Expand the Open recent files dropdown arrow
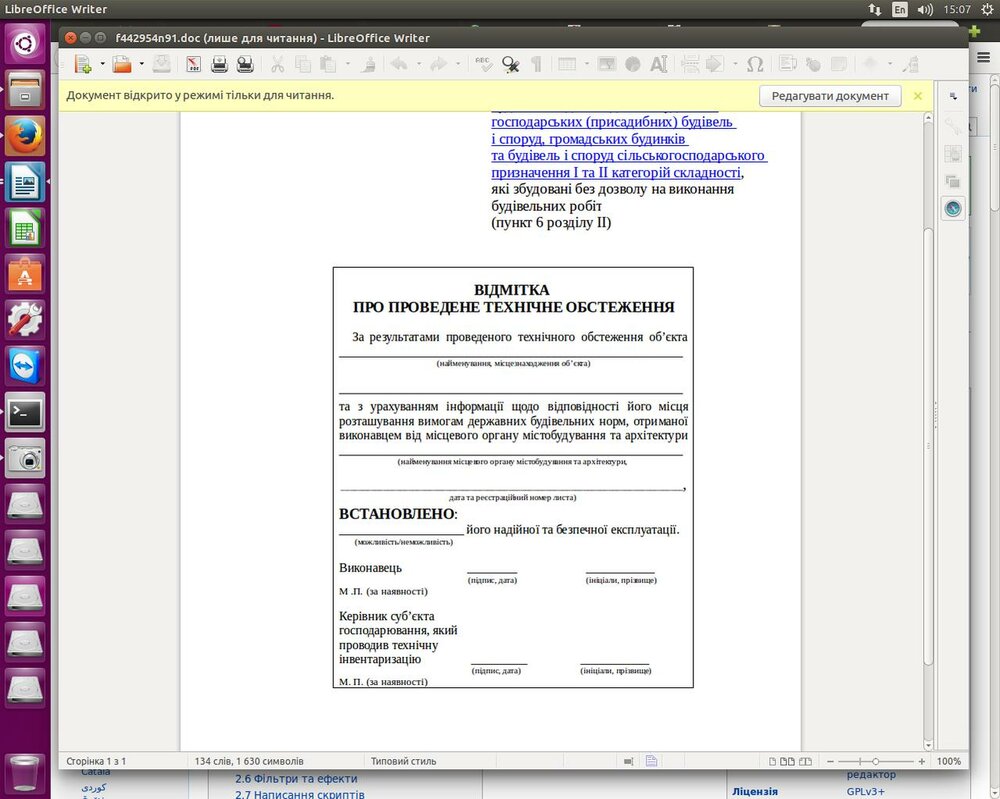This screenshot has height=799, width=1000. click(x=141, y=64)
